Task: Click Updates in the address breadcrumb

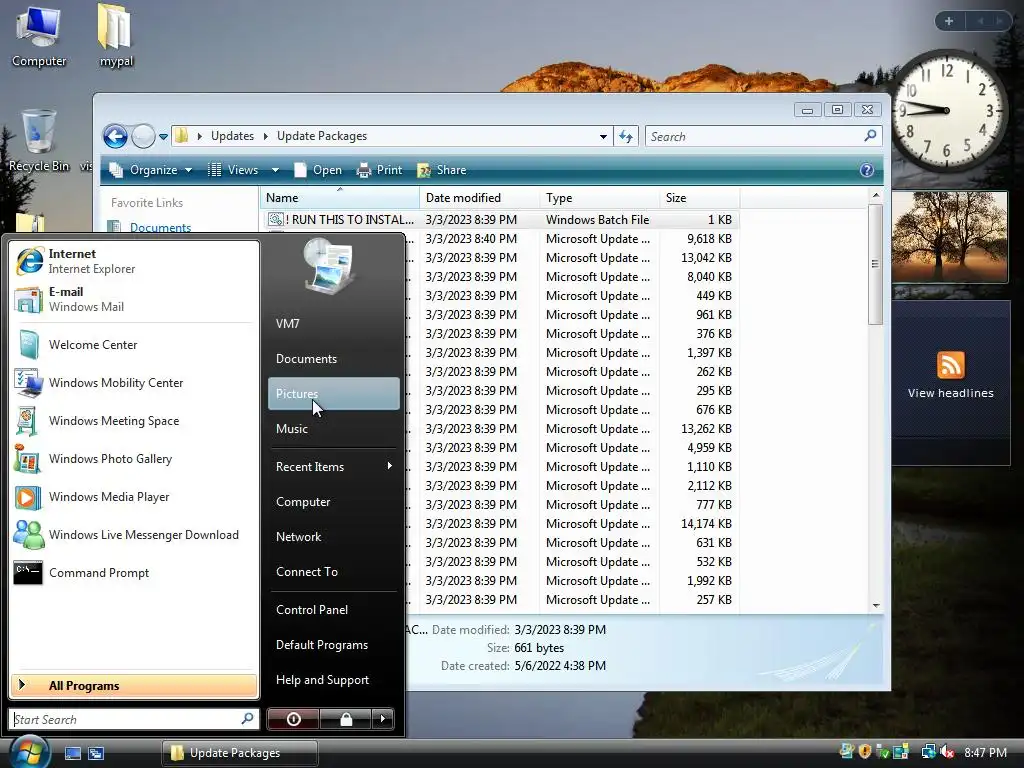Action: point(232,136)
